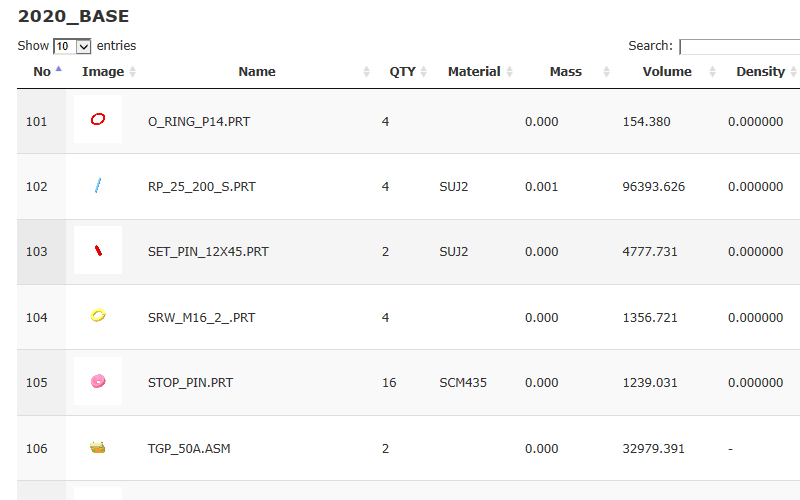Click the SRW_M16_2_.PRT yellow washer thumbnail
Image resolution: width=800 pixels, height=500 pixels.
[98, 316]
